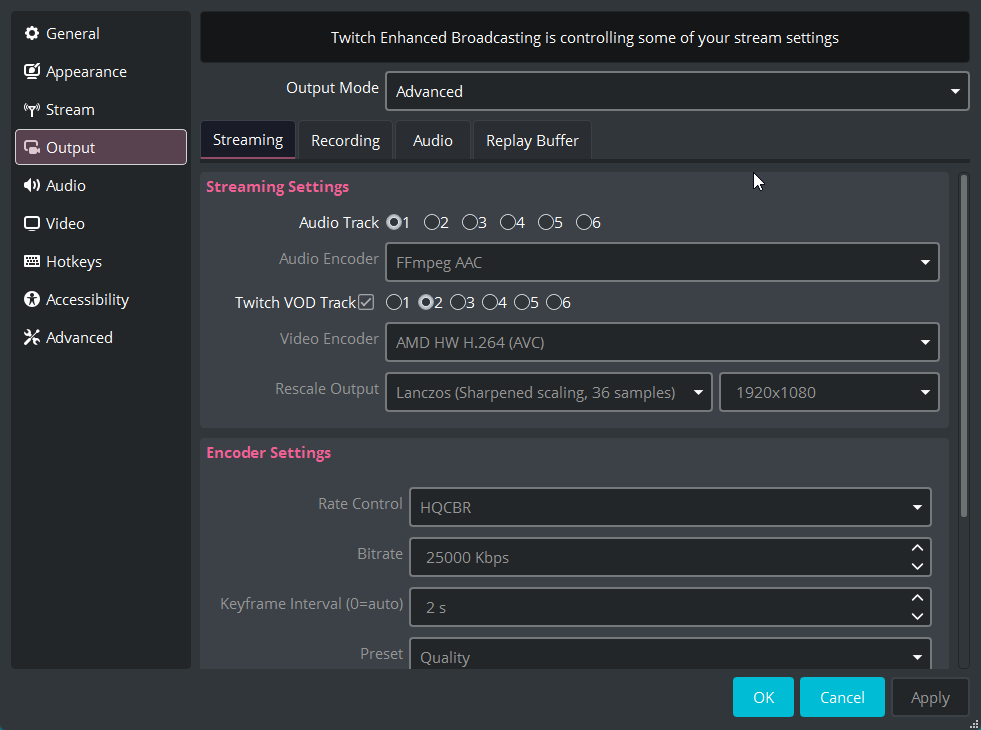Click the Video monitor icon
Viewport: 981px width, 730px height.
(31, 223)
